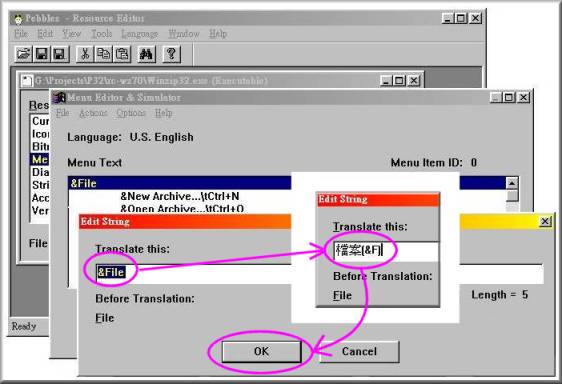The width and height of the screenshot is (562, 384).
Task: Select the highlighted Menu resource type in list
Action: coord(40,160)
